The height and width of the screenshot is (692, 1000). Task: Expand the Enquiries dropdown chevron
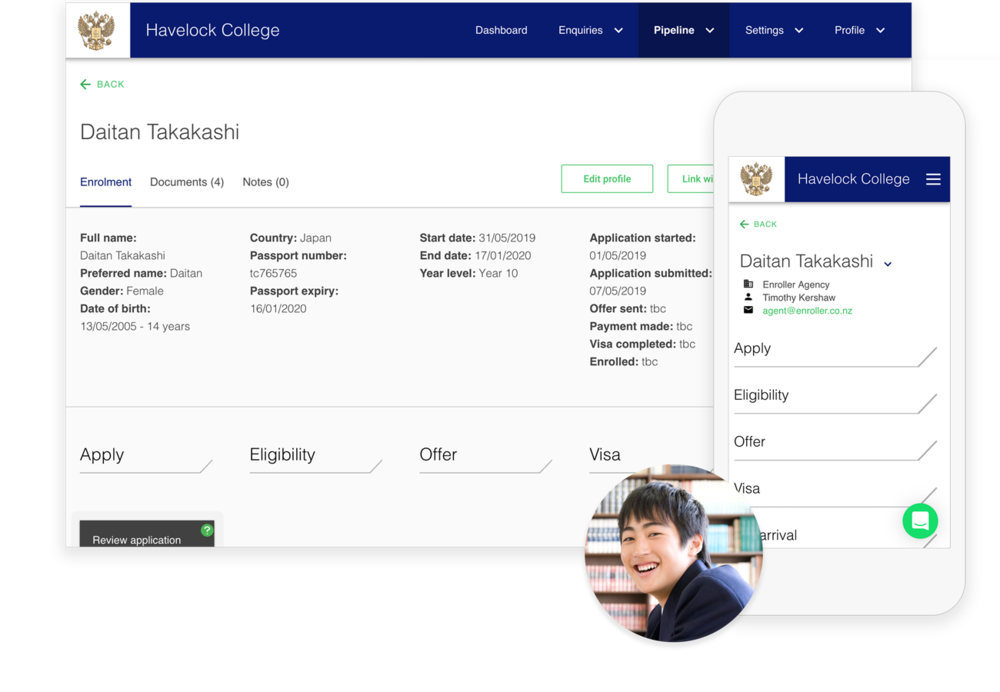(x=618, y=31)
